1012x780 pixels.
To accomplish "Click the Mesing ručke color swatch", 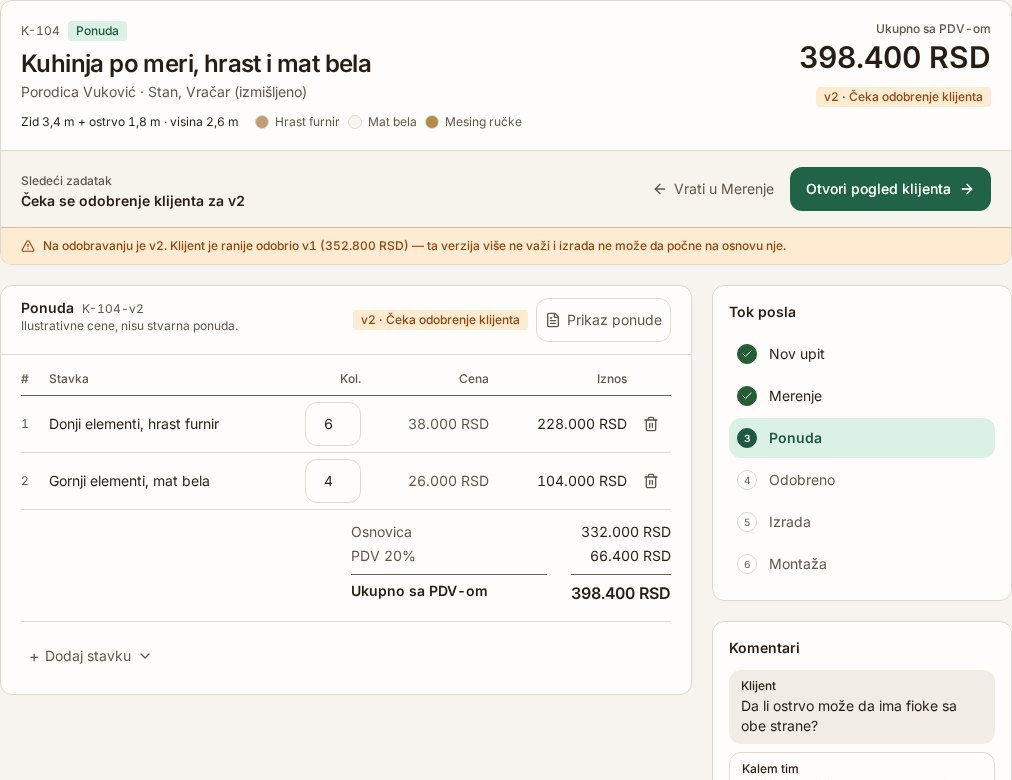I will [x=432, y=122].
